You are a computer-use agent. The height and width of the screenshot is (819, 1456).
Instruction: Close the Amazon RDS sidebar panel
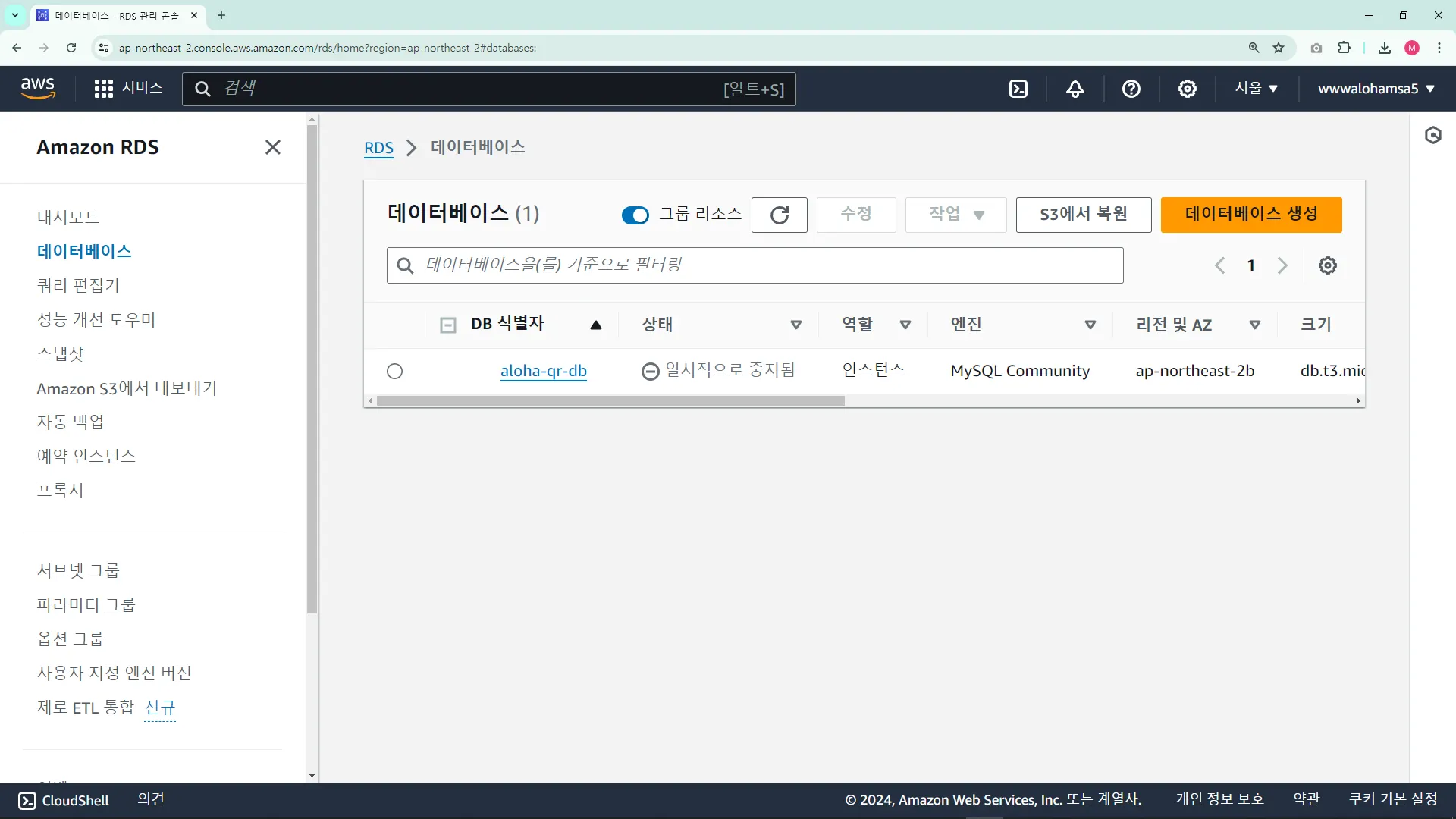272,147
